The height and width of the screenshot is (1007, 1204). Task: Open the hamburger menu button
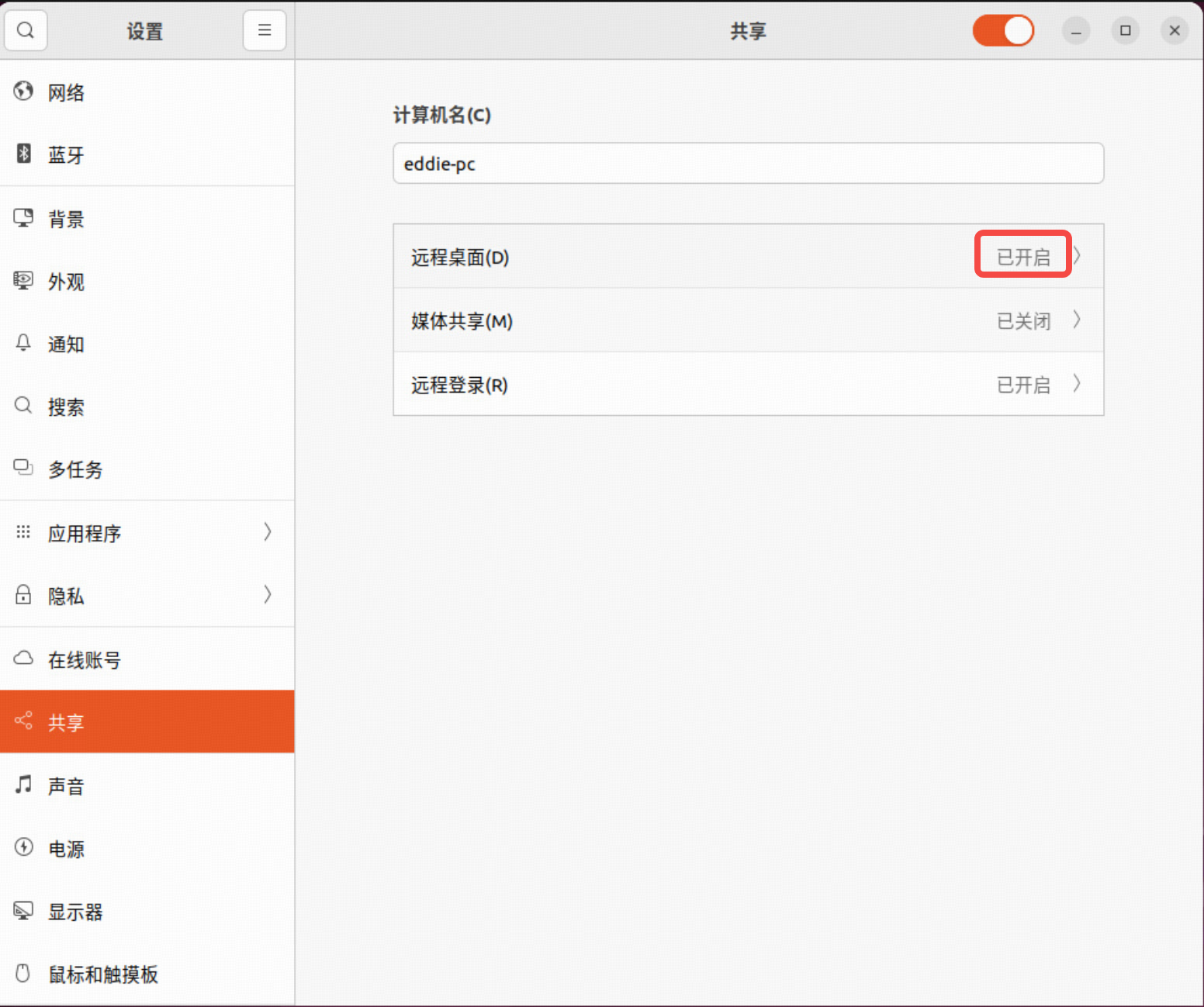click(x=264, y=30)
